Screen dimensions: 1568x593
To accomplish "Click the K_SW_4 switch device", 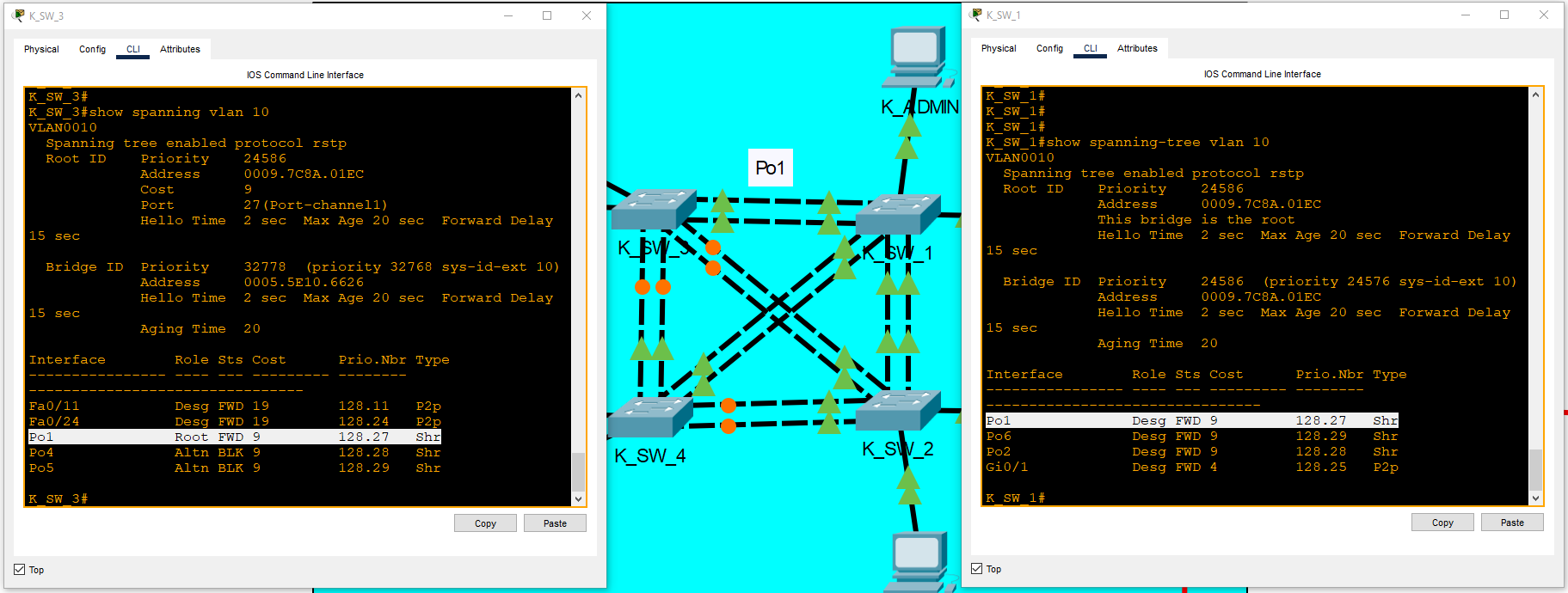I will (649, 417).
